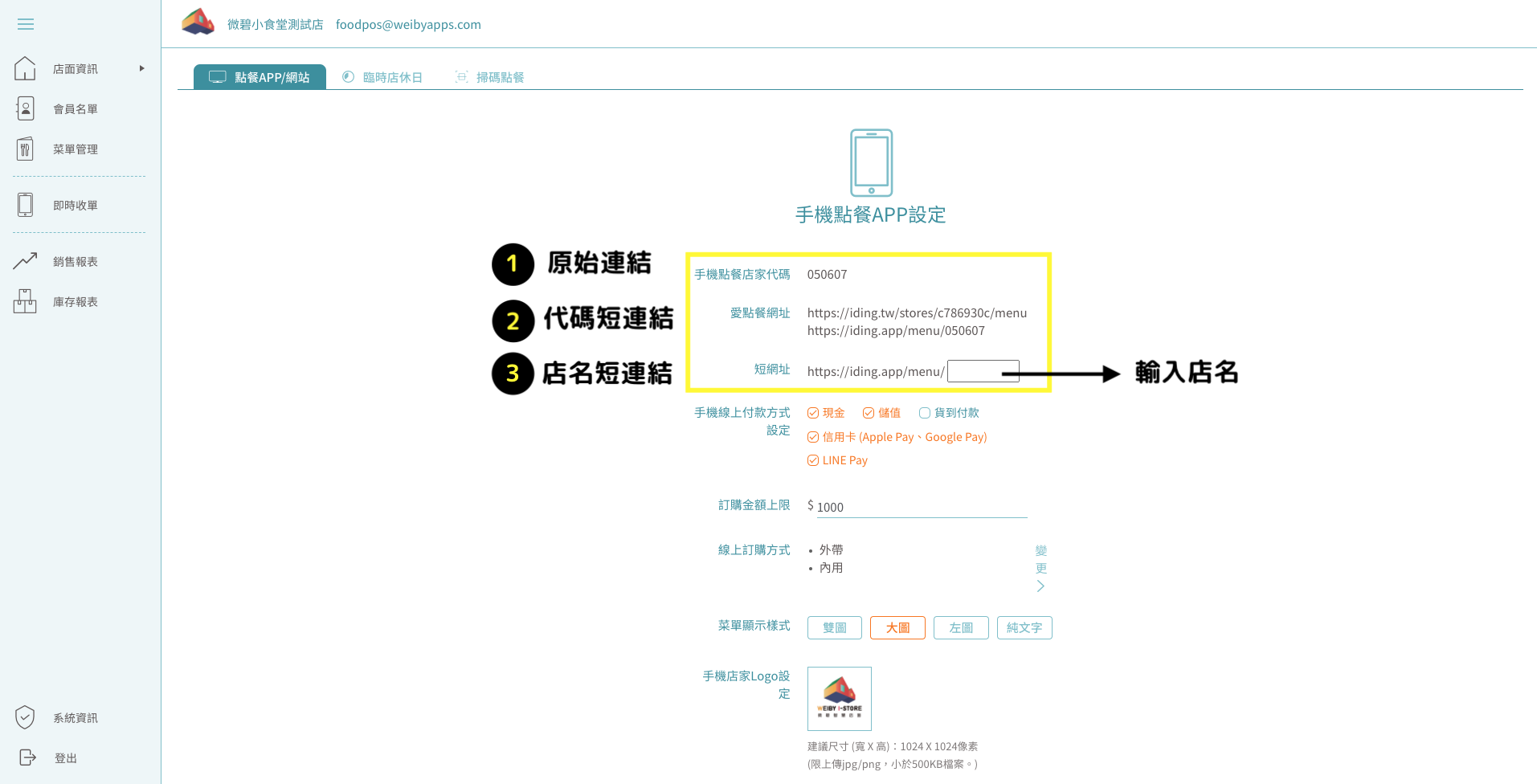Image resolution: width=1537 pixels, height=784 pixels.
Task: Click the 登出 logout icon
Action: (x=27, y=757)
